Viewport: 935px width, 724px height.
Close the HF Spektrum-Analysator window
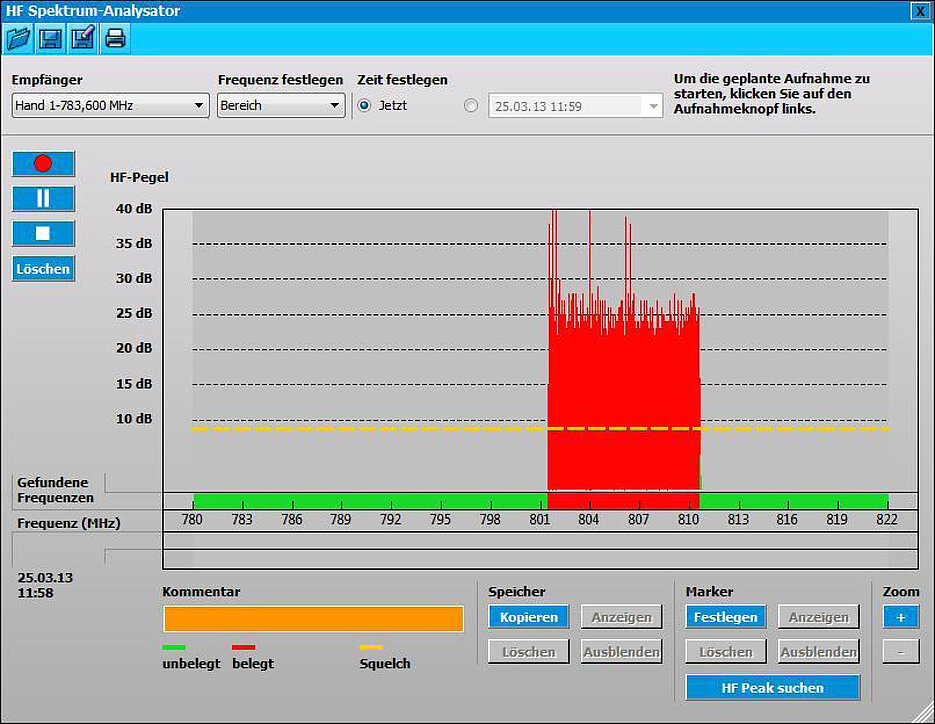tap(918, 10)
